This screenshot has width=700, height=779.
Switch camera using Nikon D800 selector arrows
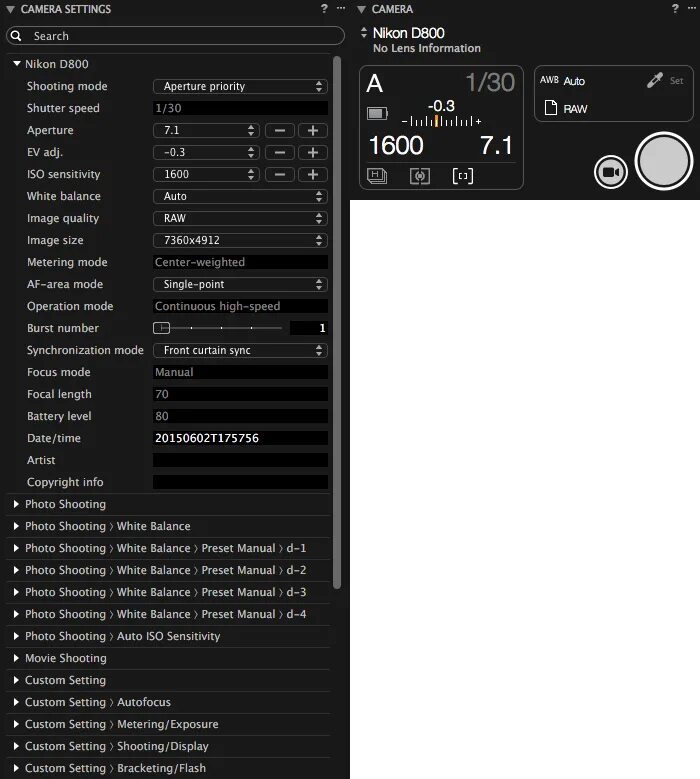[364, 33]
